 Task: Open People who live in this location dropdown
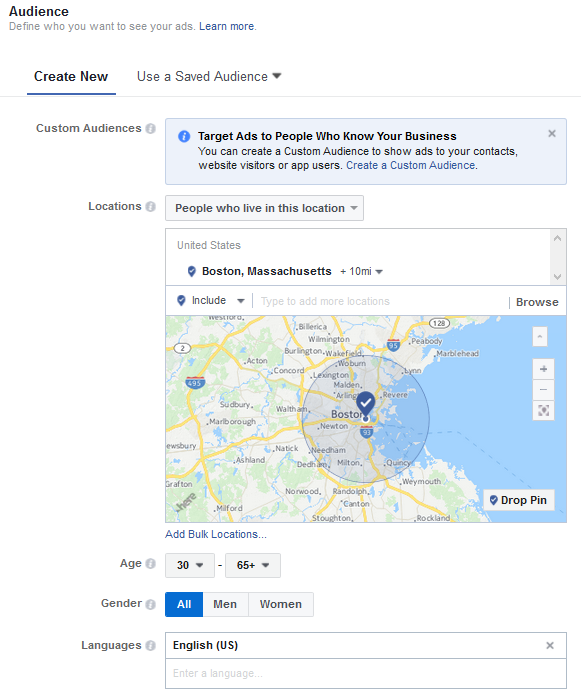click(x=264, y=208)
